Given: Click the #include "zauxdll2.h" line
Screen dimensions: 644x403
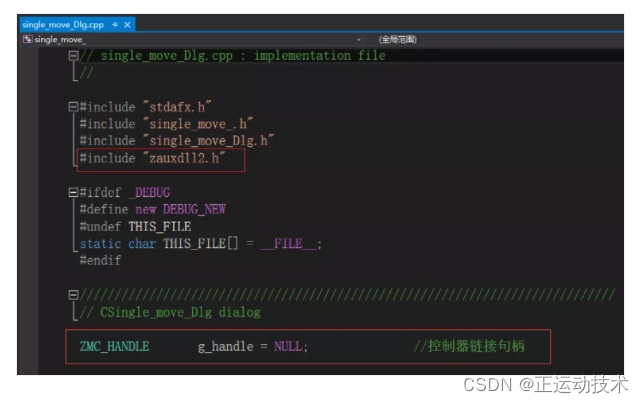Looking at the screenshot, I should click(152, 158).
